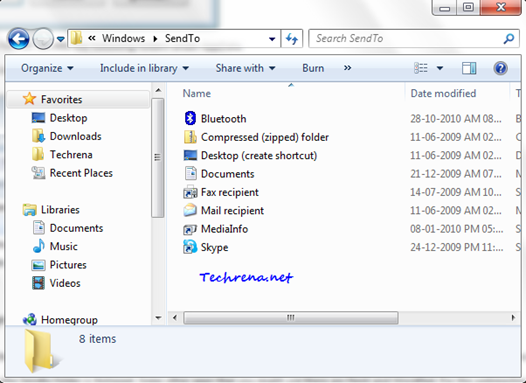Click the Refresh button in address bar

pos(292,39)
